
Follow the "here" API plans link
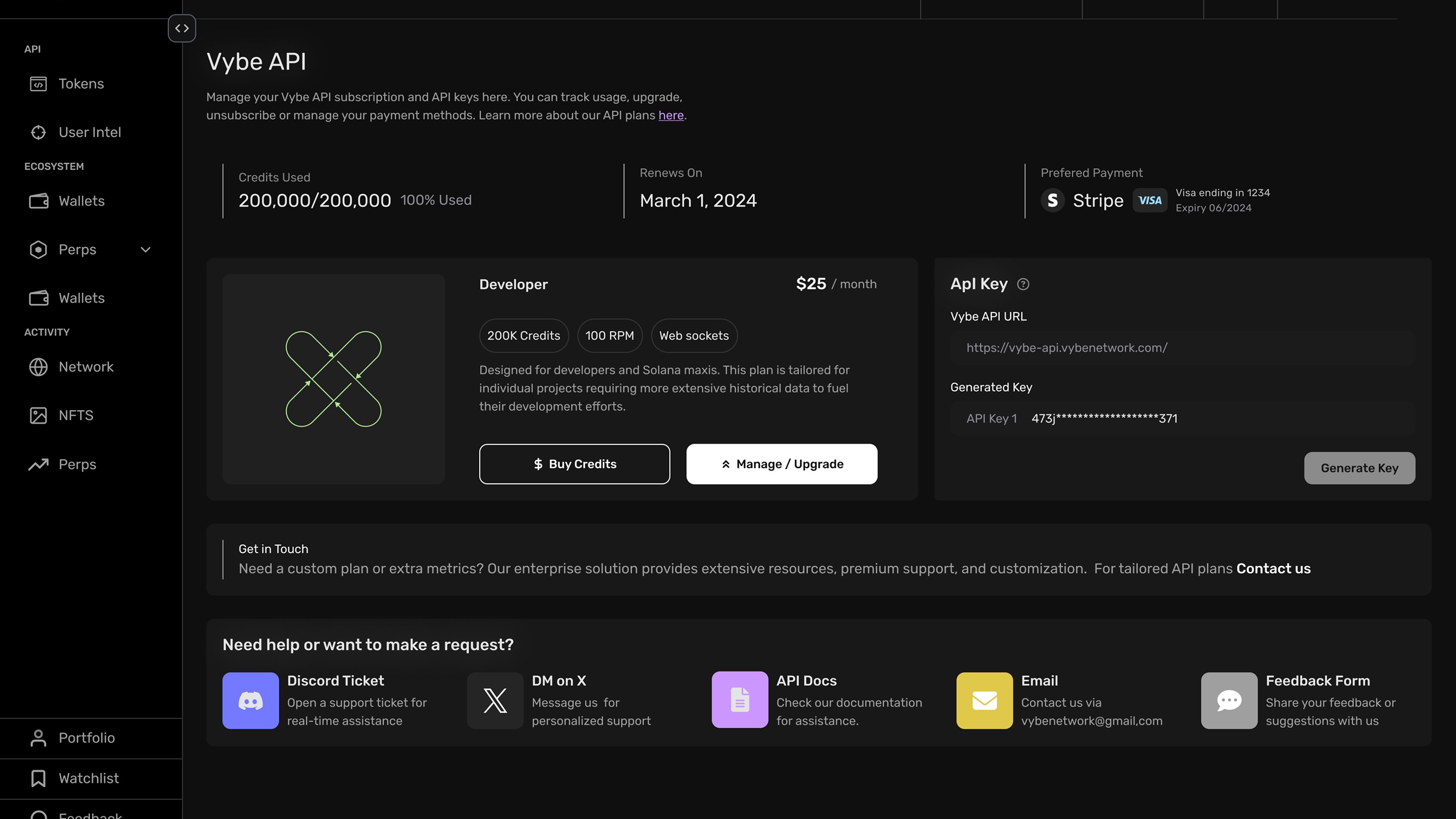[x=671, y=115]
